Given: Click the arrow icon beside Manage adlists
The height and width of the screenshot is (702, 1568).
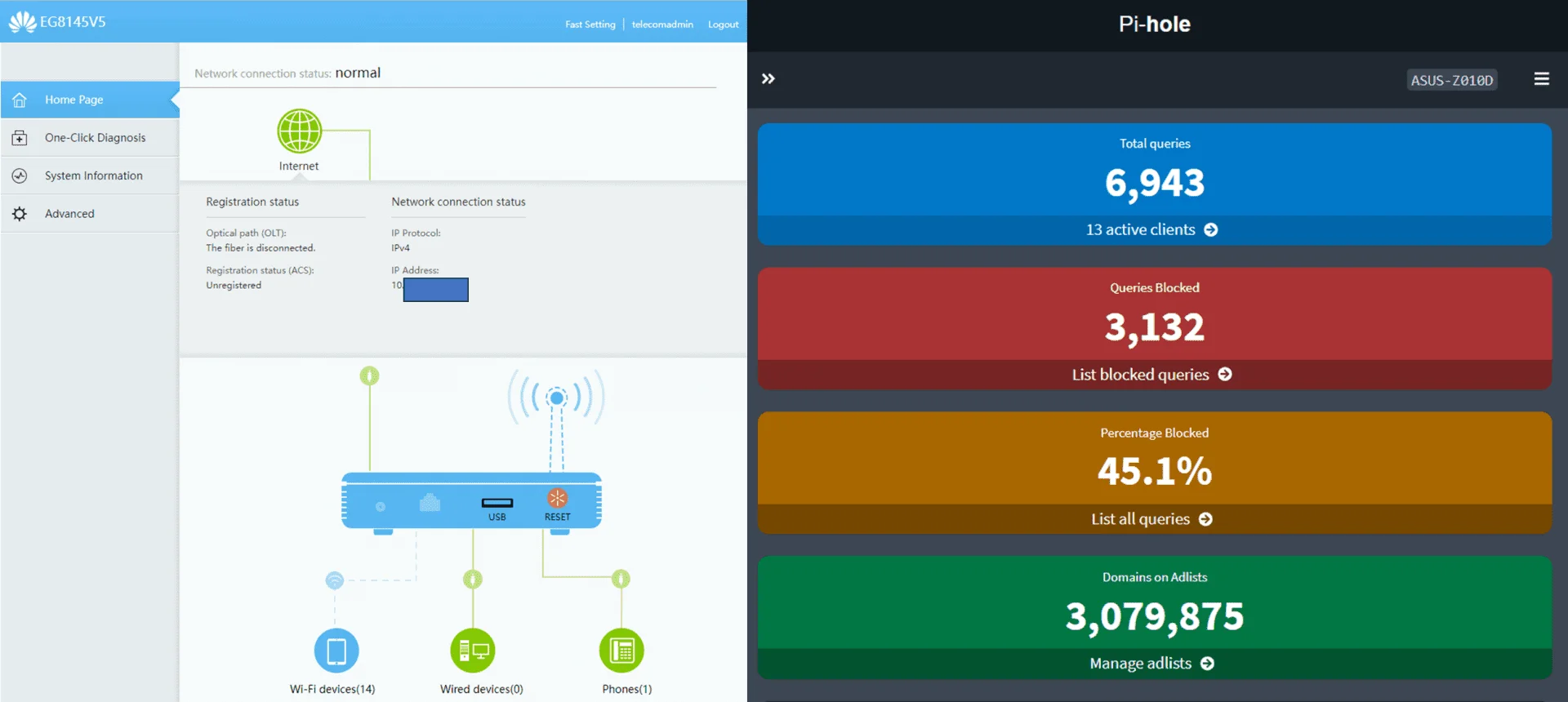Looking at the screenshot, I should click(x=1207, y=664).
